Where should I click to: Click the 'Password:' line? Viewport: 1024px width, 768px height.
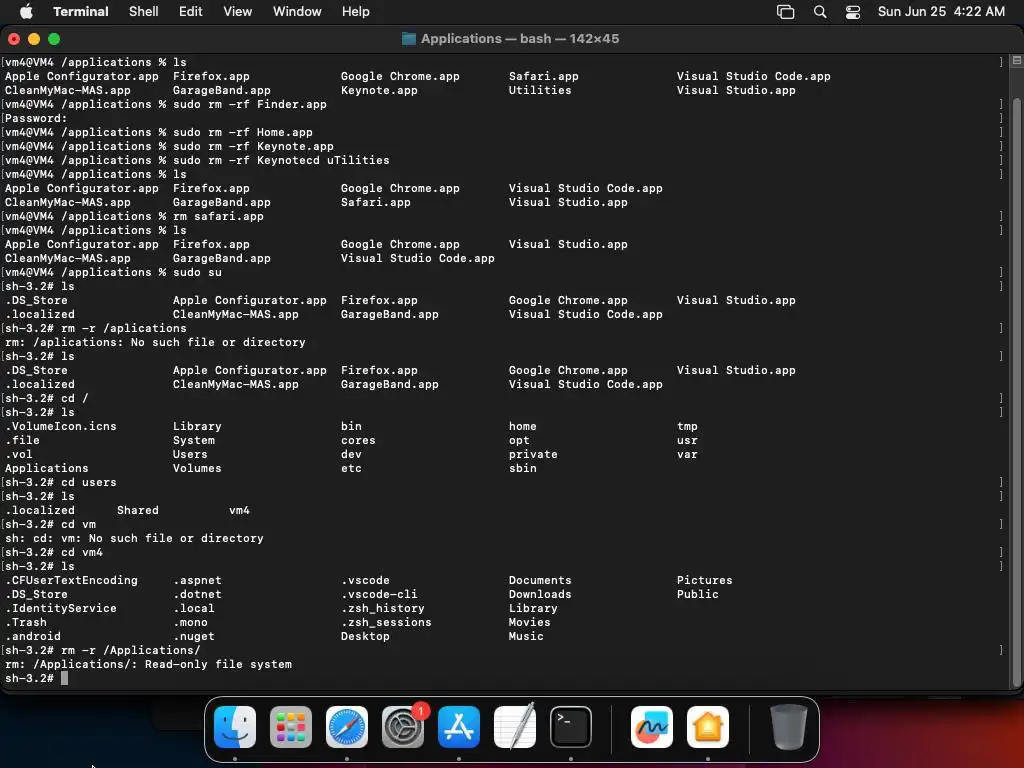(36, 118)
